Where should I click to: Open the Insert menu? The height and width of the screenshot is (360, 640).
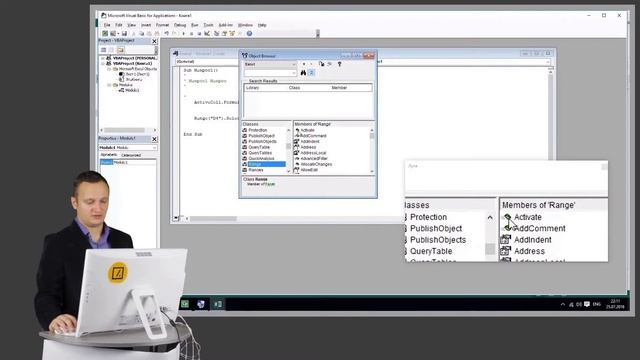pos(146,25)
